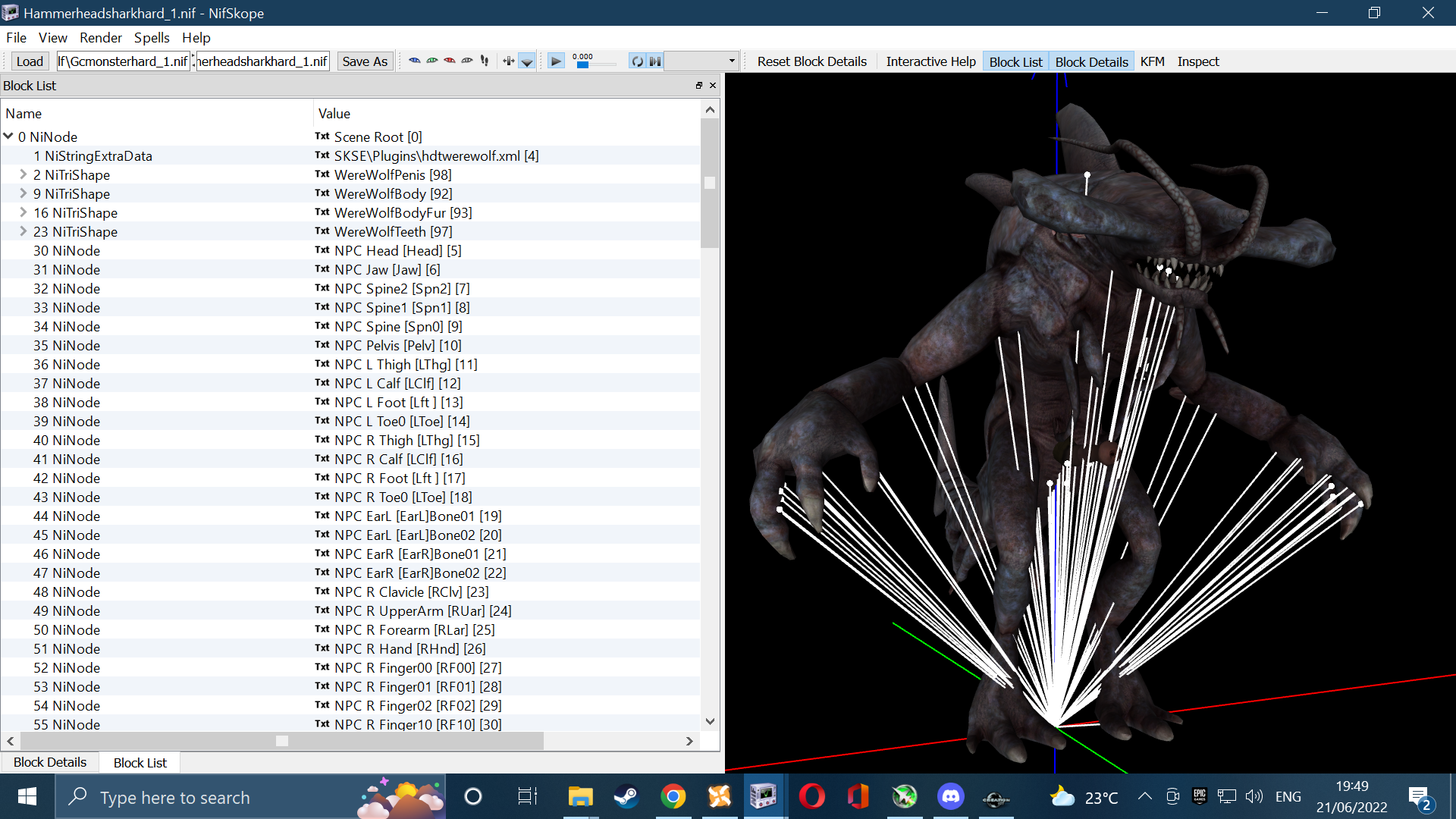
Task: Open the notification center icon
Action: pyautogui.click(x=1420, y=798)
